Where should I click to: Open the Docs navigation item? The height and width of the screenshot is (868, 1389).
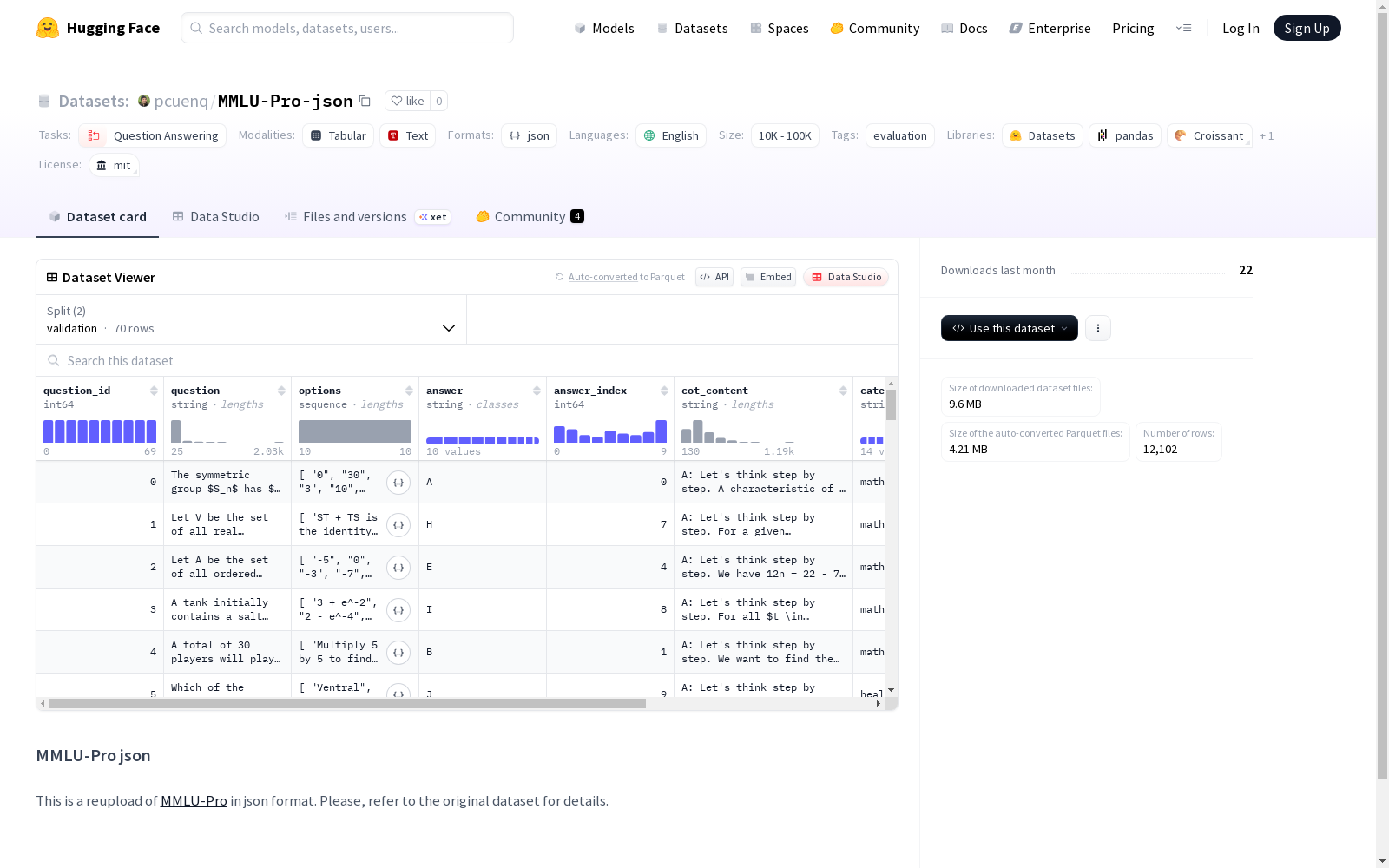964,28
